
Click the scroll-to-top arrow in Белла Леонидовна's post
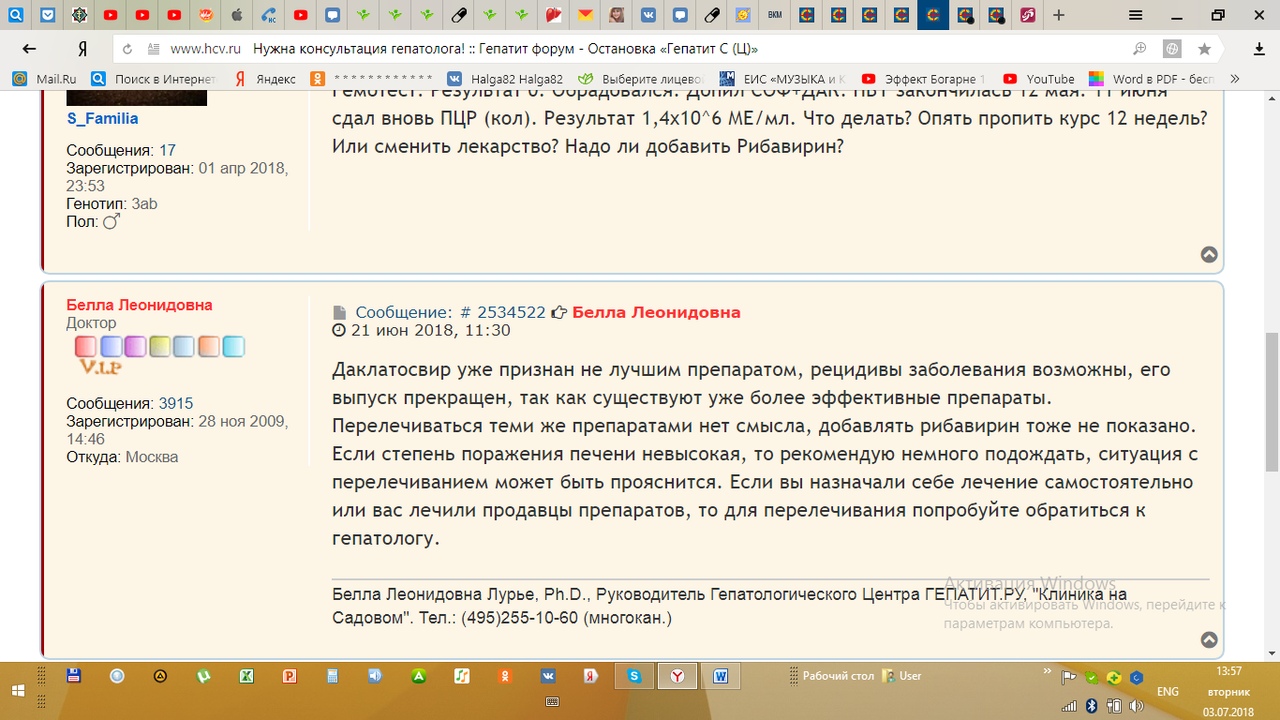[x=1209, y=640]
